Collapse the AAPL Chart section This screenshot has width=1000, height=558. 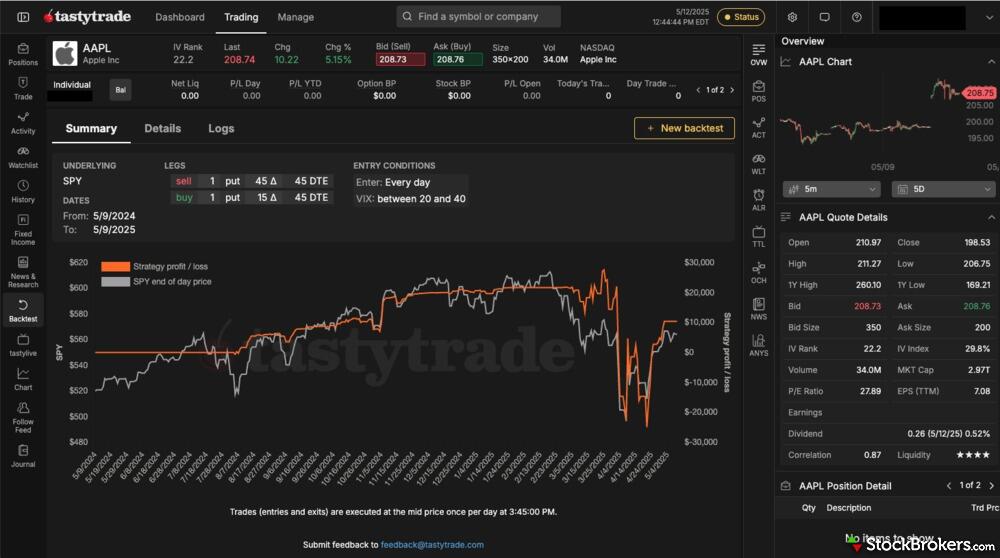tap(991, 62)
